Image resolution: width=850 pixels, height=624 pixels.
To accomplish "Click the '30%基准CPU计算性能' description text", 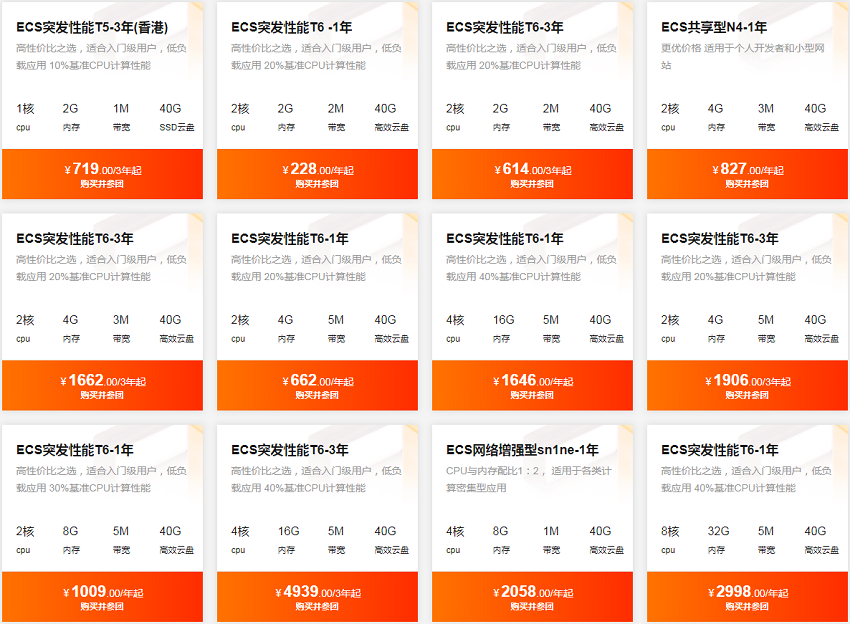I will pyautogui.click(x=100, y=488).
